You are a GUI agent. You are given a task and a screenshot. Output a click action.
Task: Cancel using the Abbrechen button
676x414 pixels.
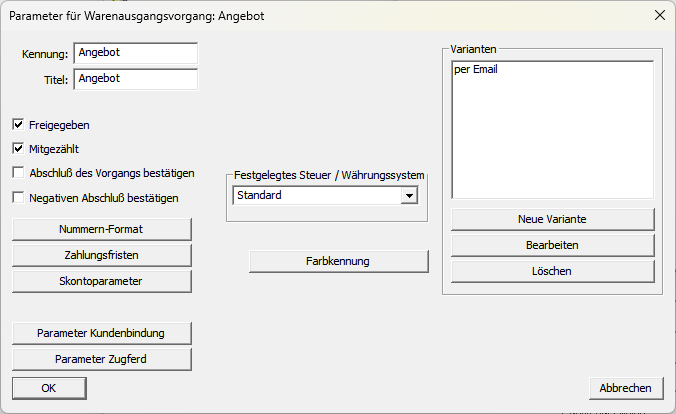click(625, 388)
